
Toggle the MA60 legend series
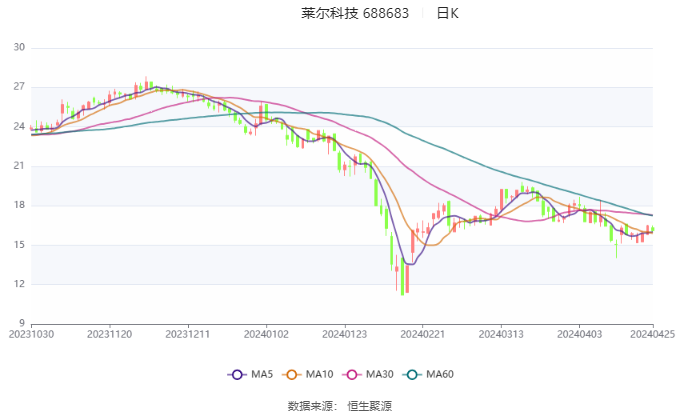click(428, 374)
